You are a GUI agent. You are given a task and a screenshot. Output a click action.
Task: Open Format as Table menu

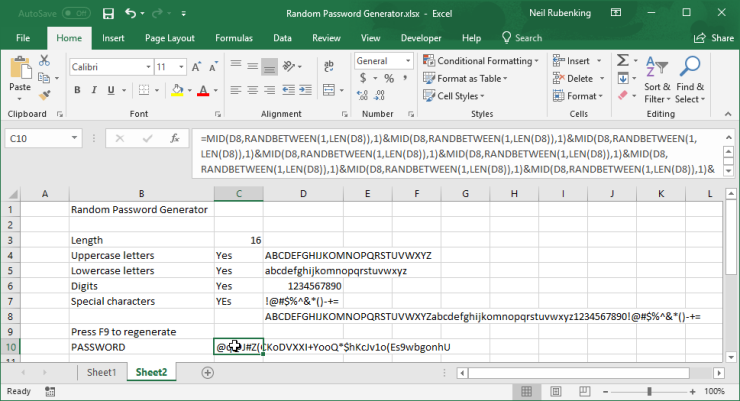[465, 78]
